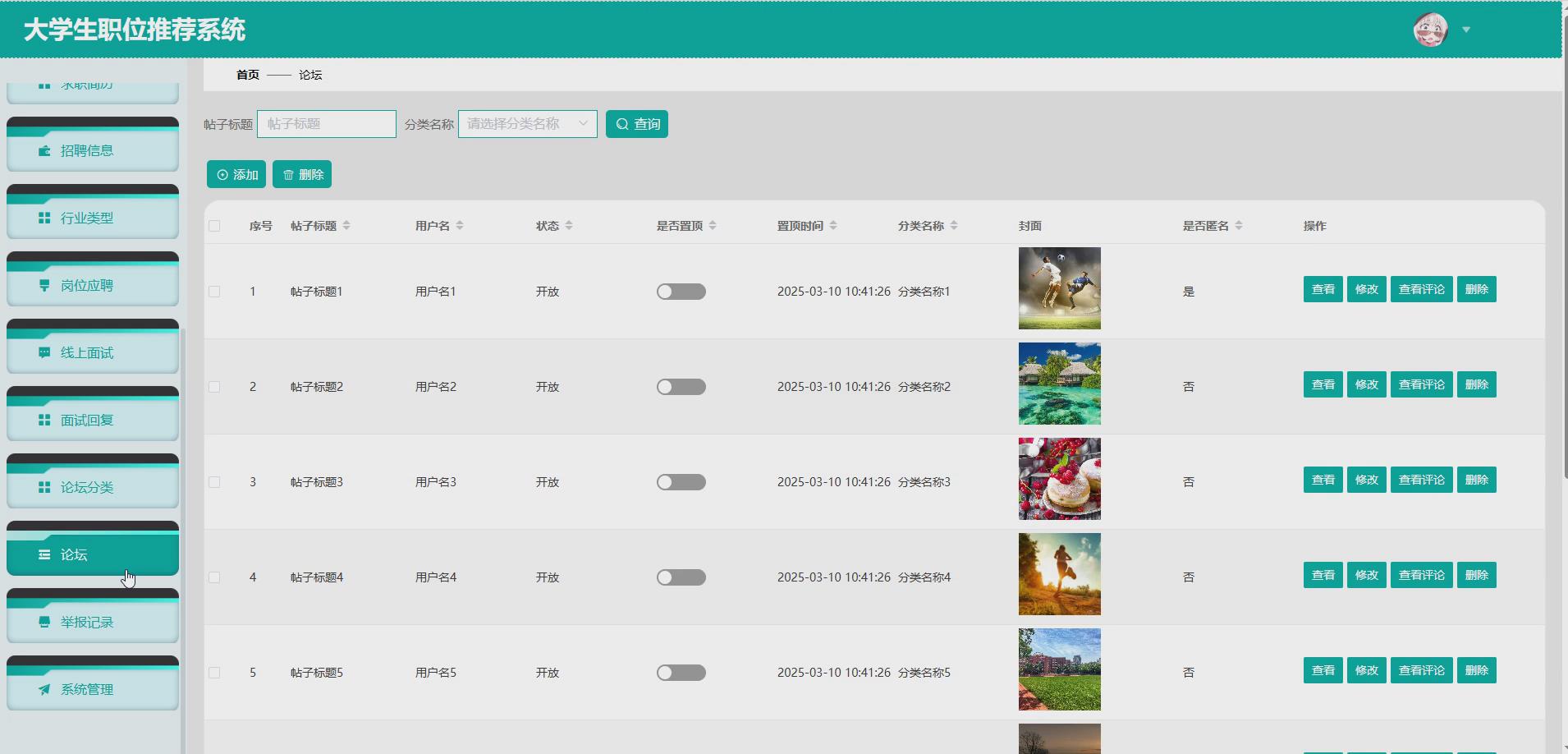Check the checkbox for row 帖子标题3
Image resolution: width=1568 pixels, height=754 pixels.
pyautogui.click(x=214, y=482)
